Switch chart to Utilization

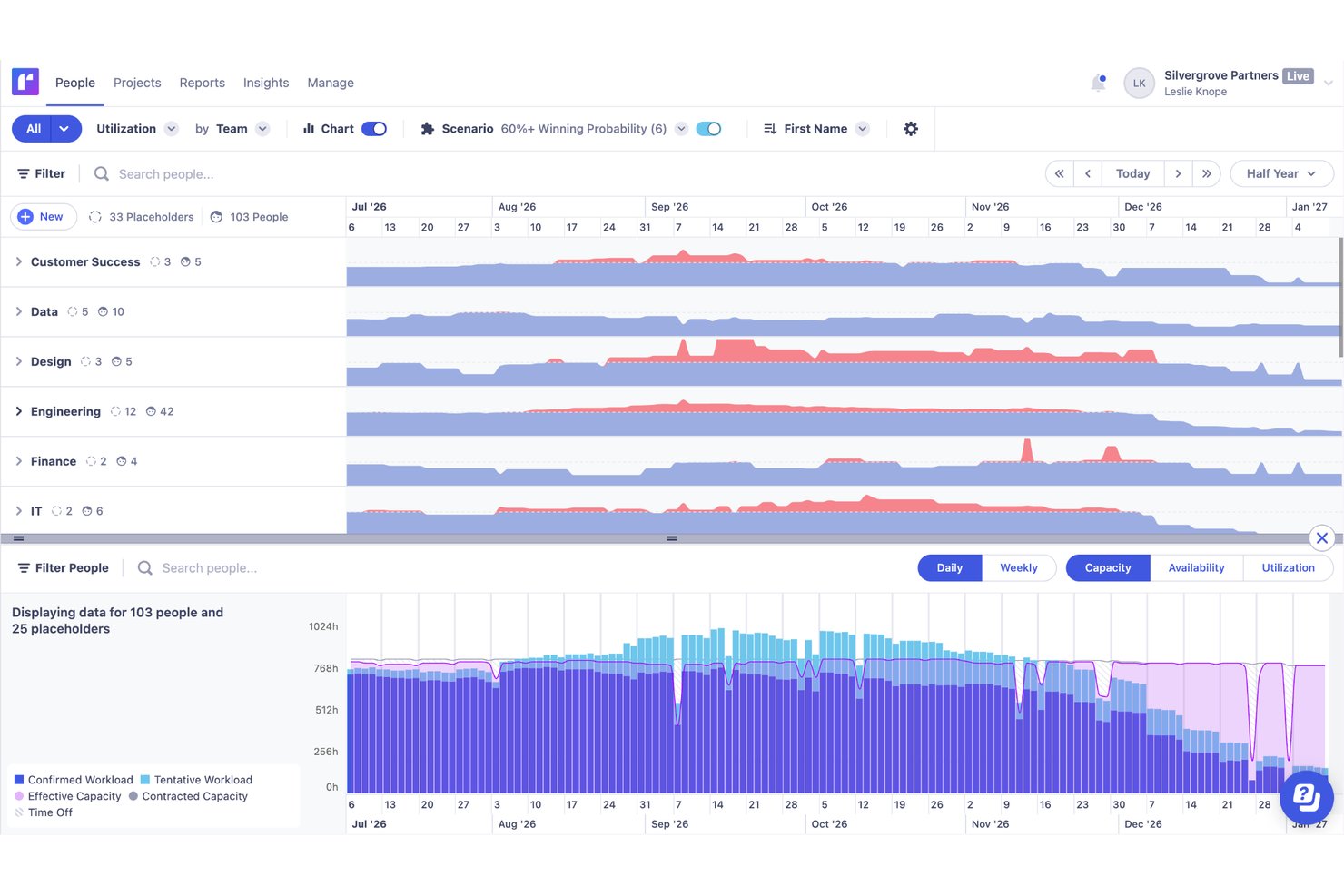tap(1288, 567)
